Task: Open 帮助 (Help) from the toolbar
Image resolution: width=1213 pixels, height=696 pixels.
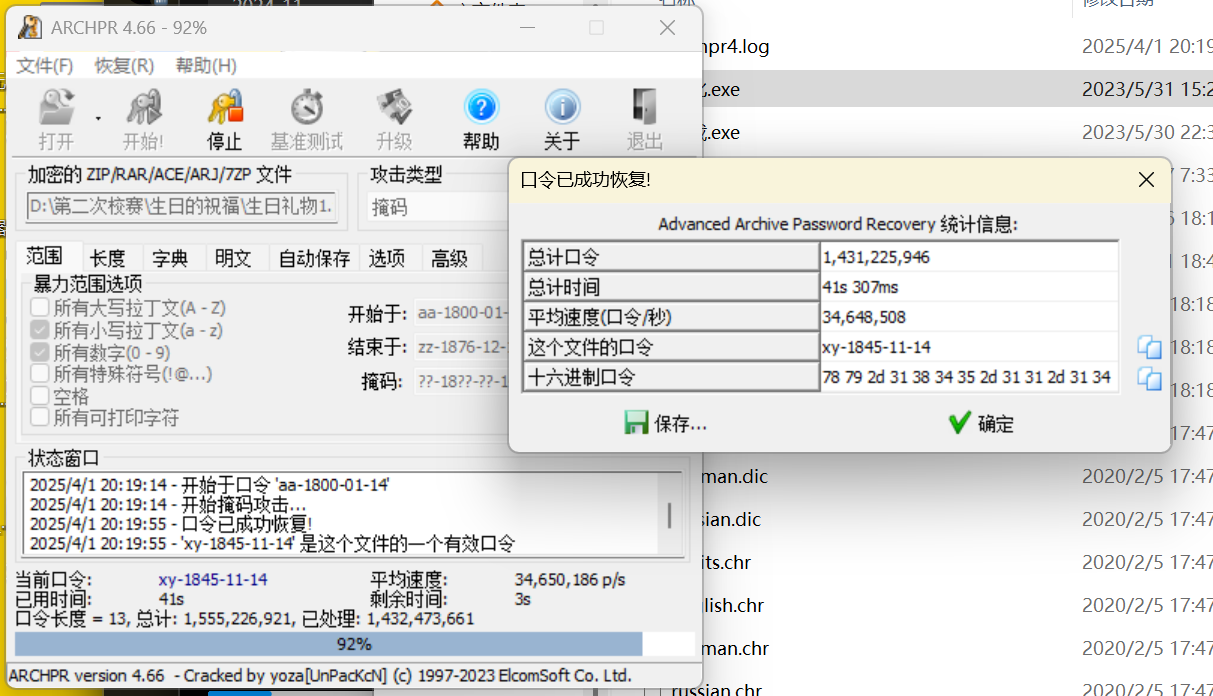Action: tap(481, 108)
